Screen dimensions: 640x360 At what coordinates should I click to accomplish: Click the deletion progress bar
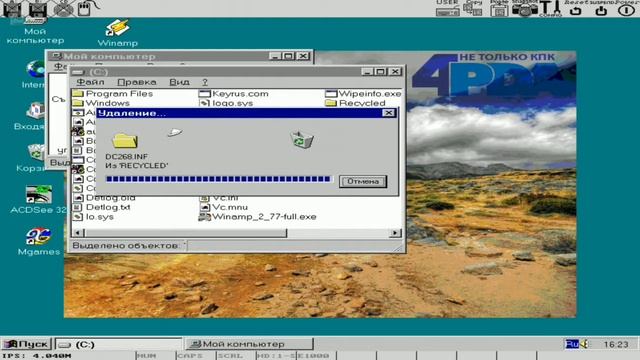pyautogui.click(x=218, y=179)
